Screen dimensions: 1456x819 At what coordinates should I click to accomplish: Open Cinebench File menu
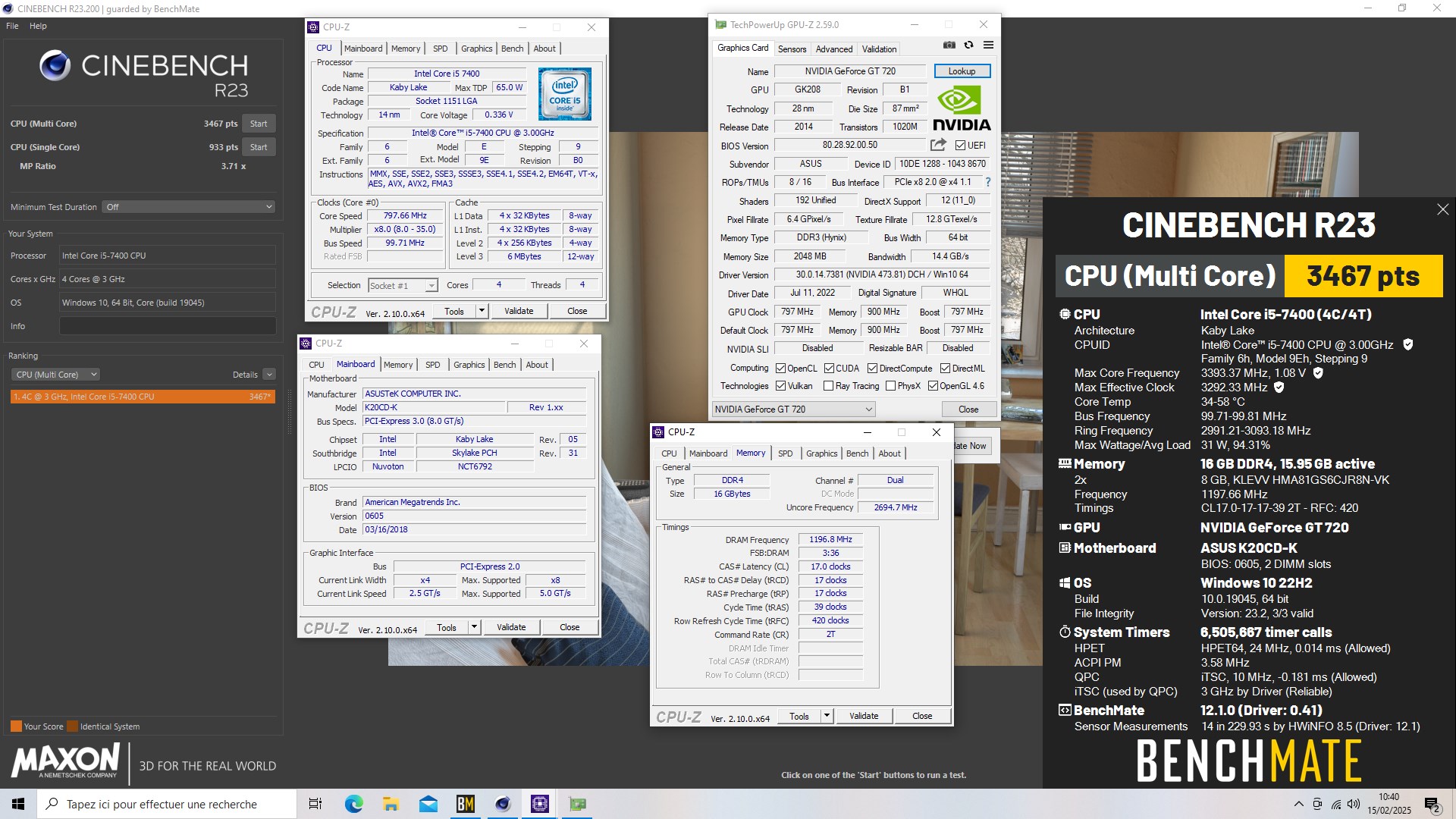point(12,26)
